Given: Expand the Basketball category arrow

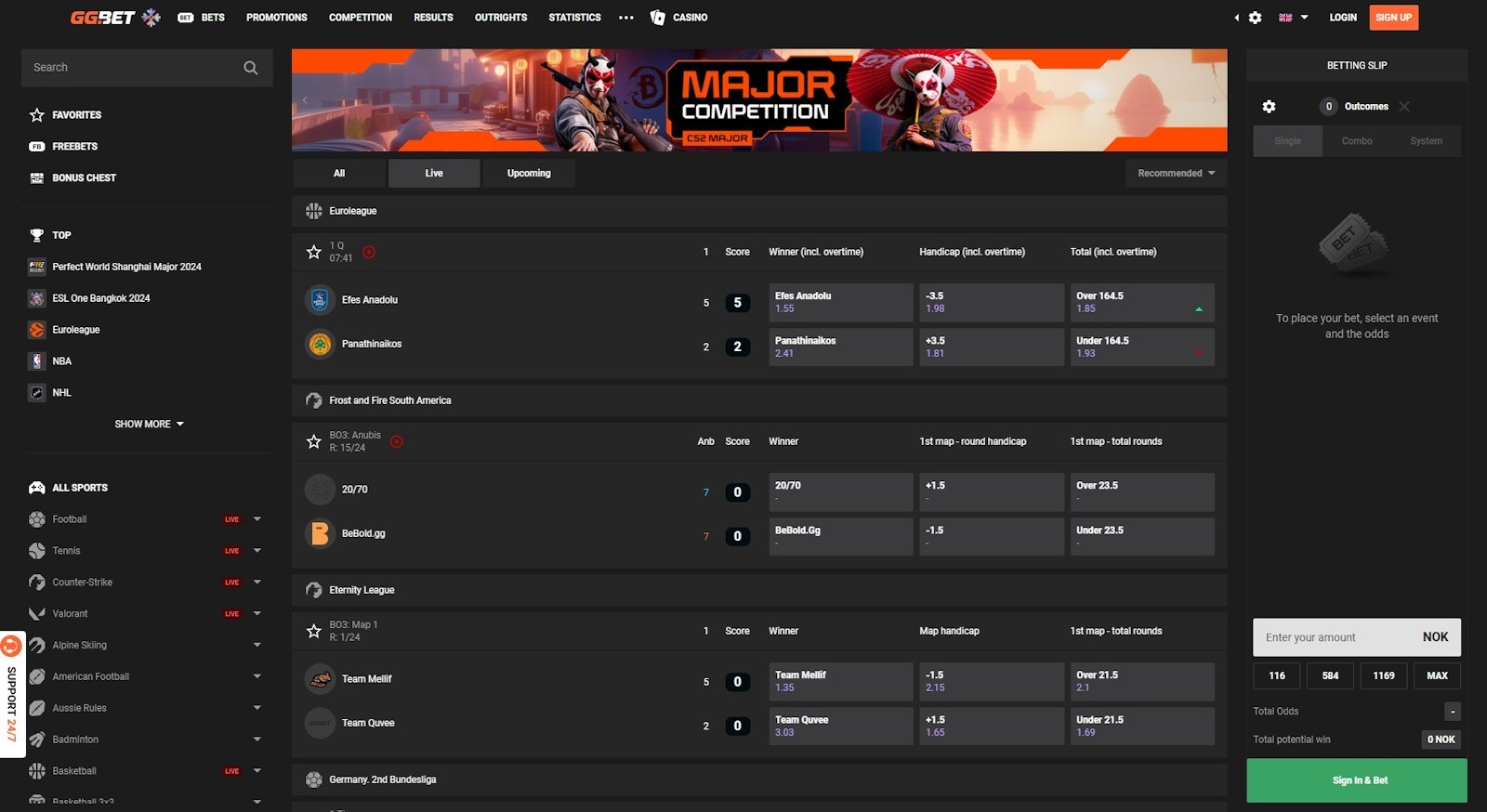Looking at the screenshot, I should tap(257, 771).
